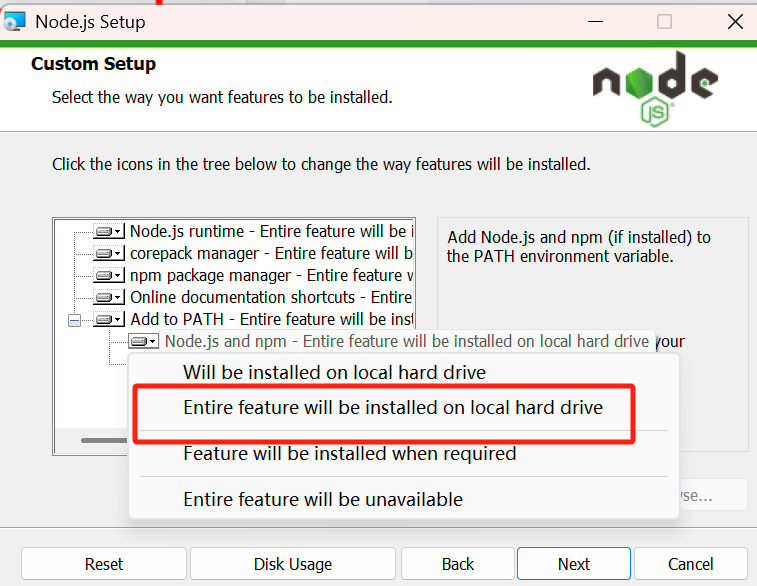Close the Node.js Setup window

click(735, 22)
